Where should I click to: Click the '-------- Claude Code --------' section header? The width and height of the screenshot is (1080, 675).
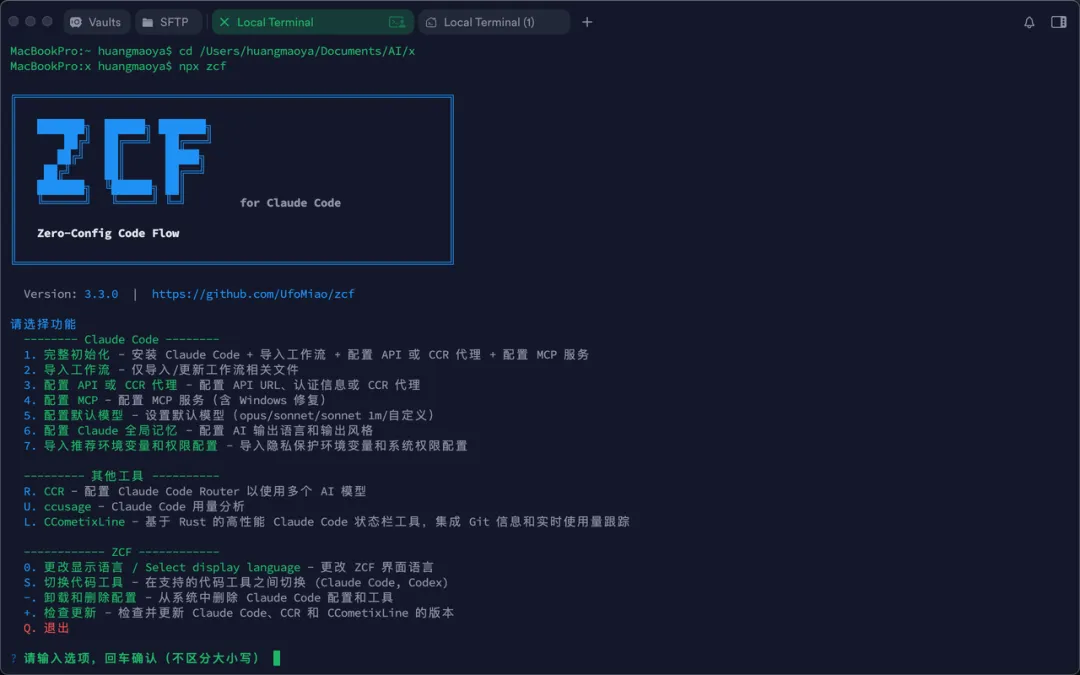tap(121, 340)
